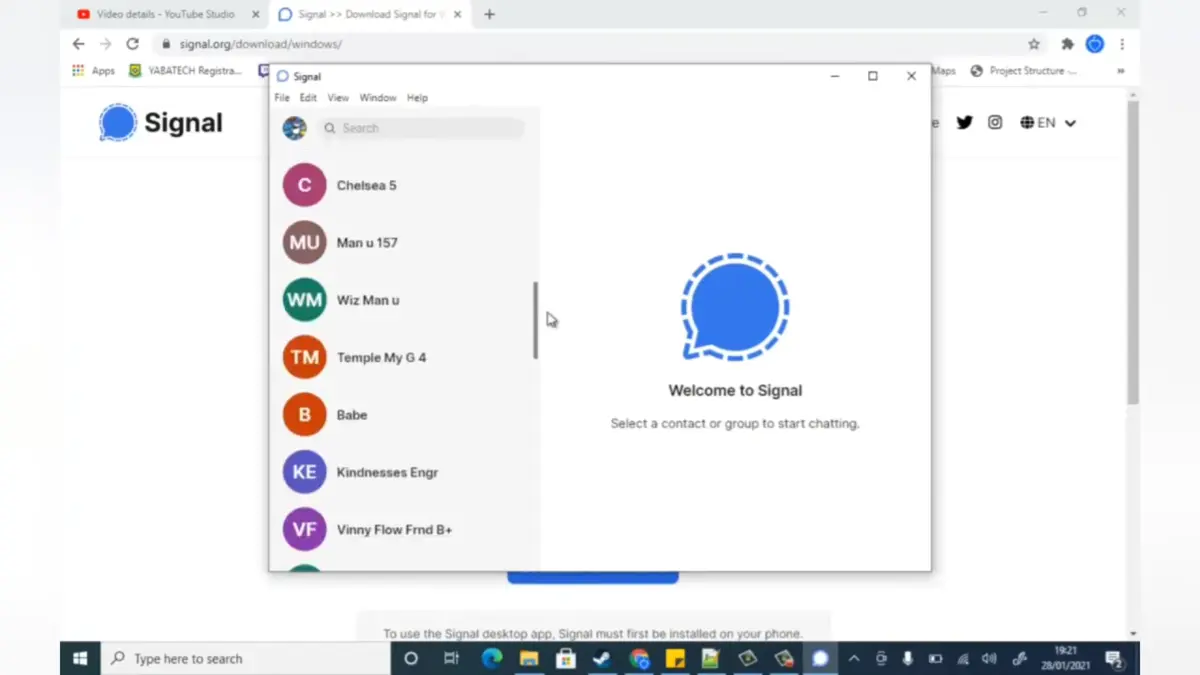
Task: Open the volume control in system tray
Action: [x=989, y=658]
